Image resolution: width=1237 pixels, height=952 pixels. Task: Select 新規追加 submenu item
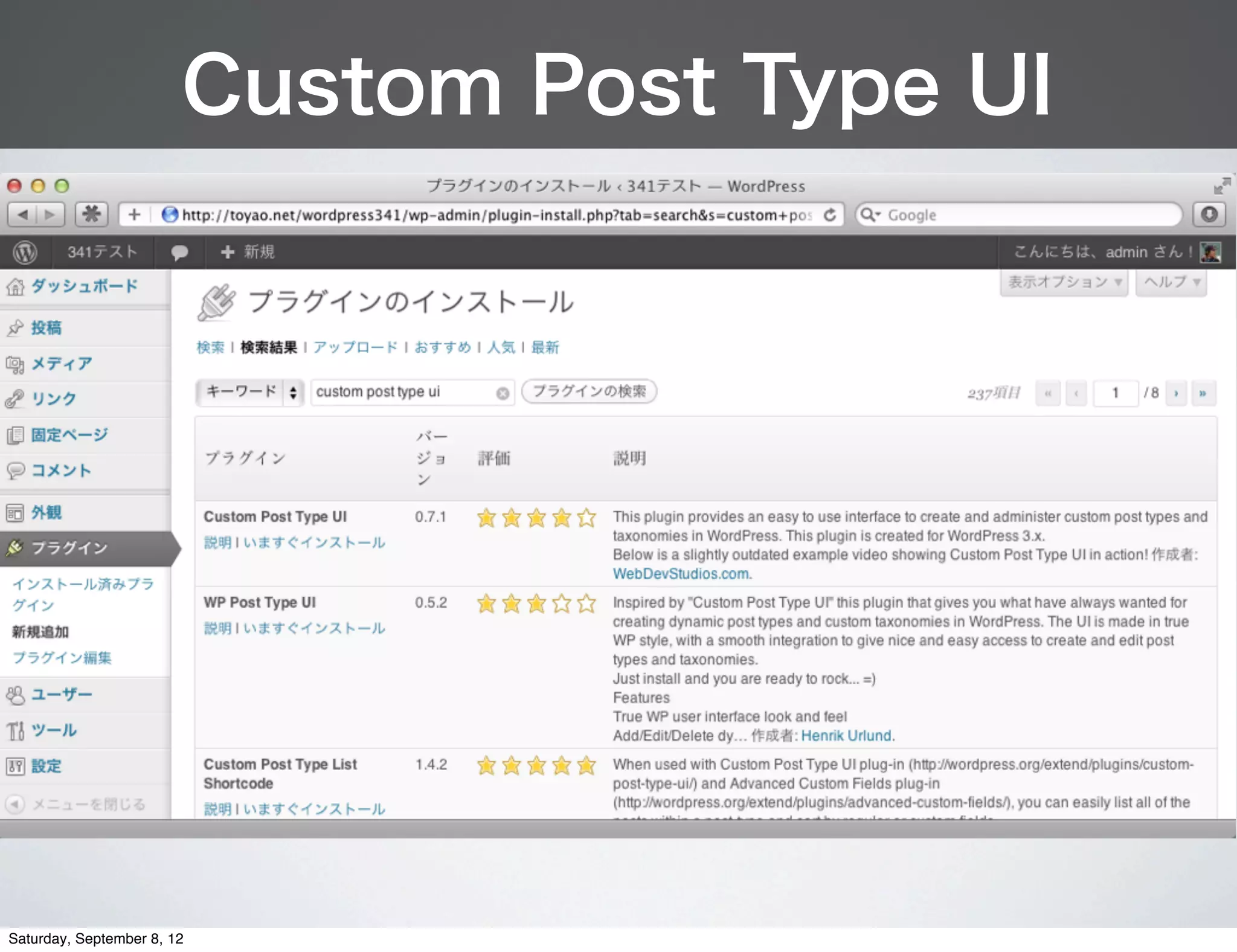(x=40, y=632)
